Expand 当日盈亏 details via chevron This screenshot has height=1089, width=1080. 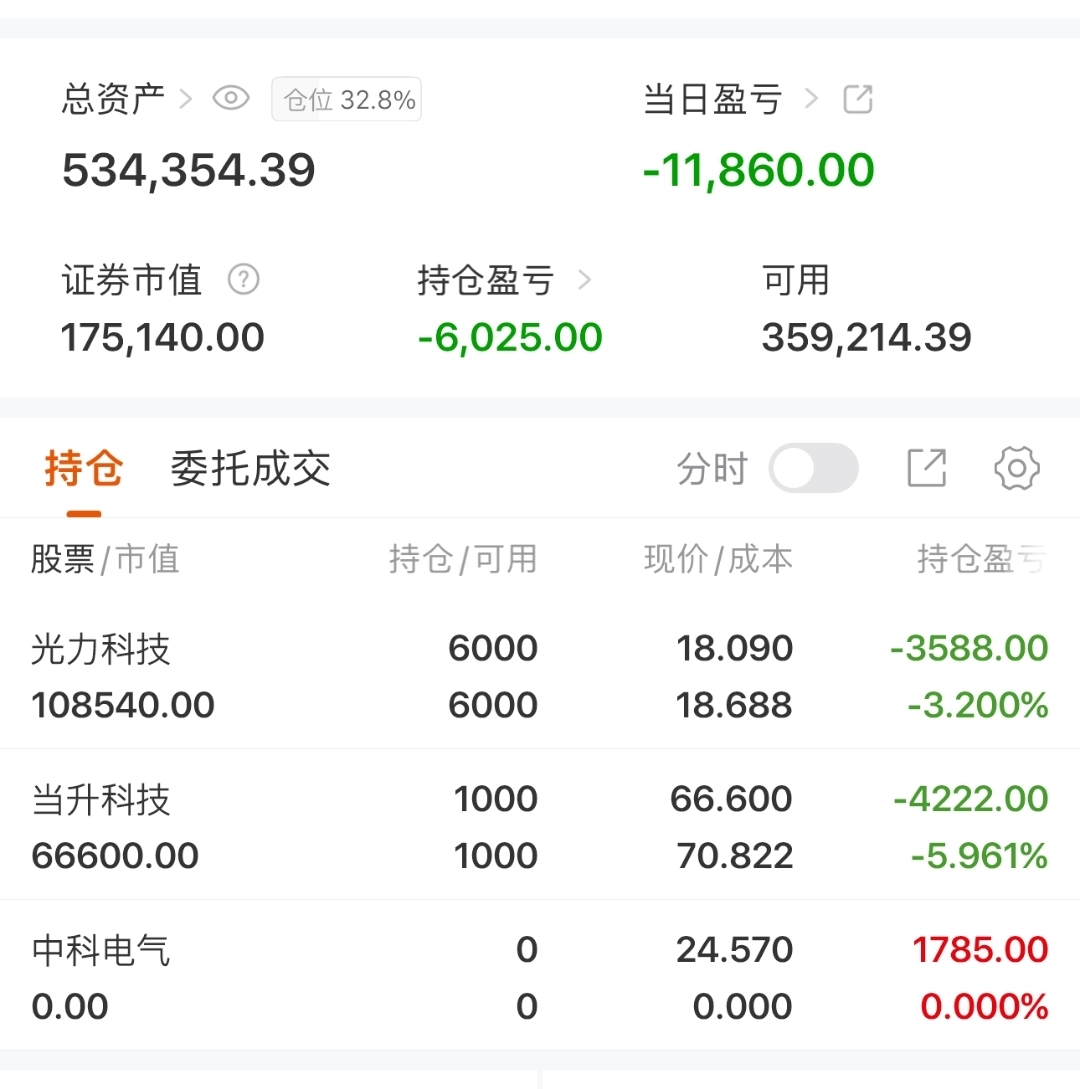pos(811,99)
